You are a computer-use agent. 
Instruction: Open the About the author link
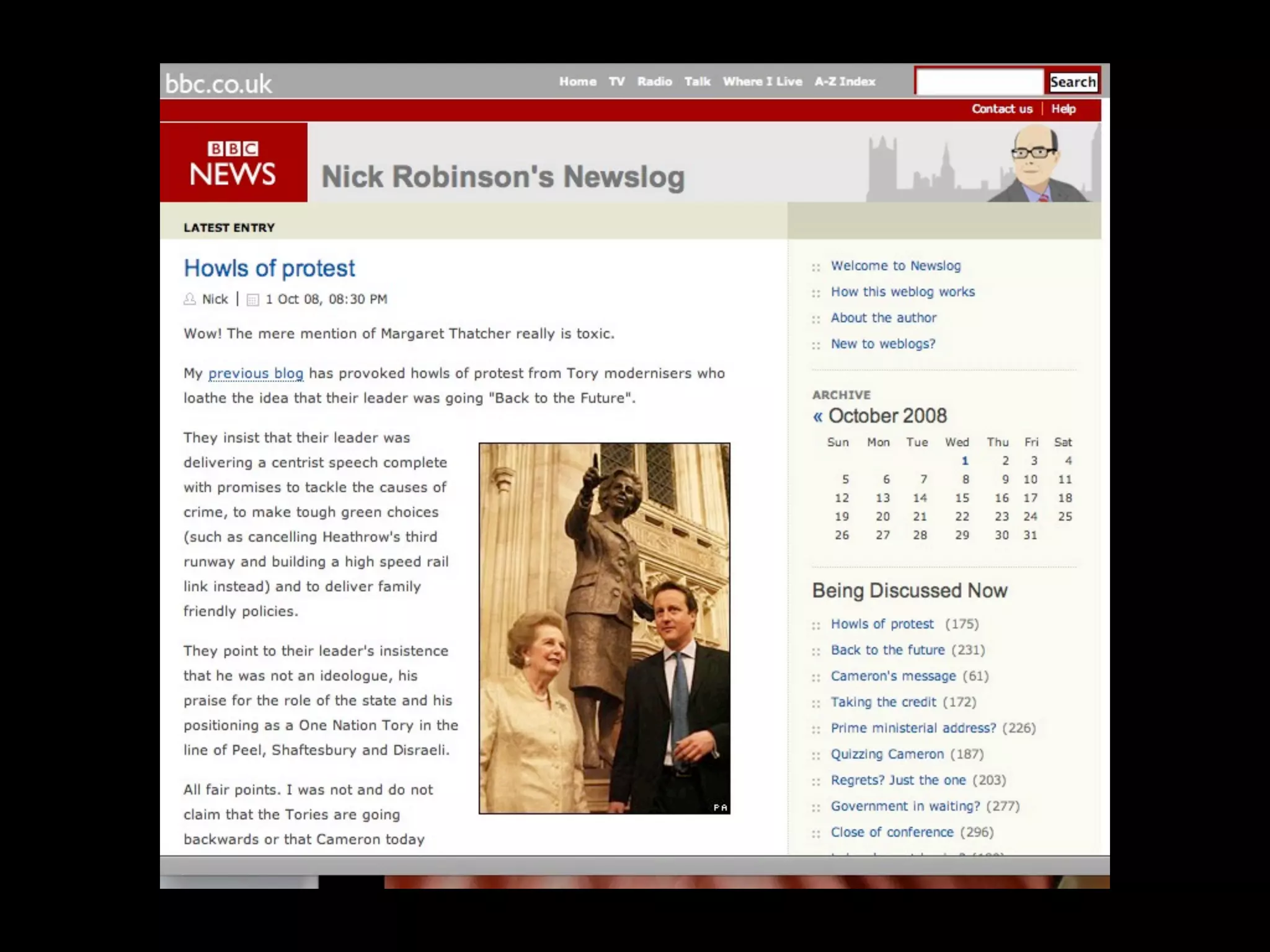[x=883, y=318]
